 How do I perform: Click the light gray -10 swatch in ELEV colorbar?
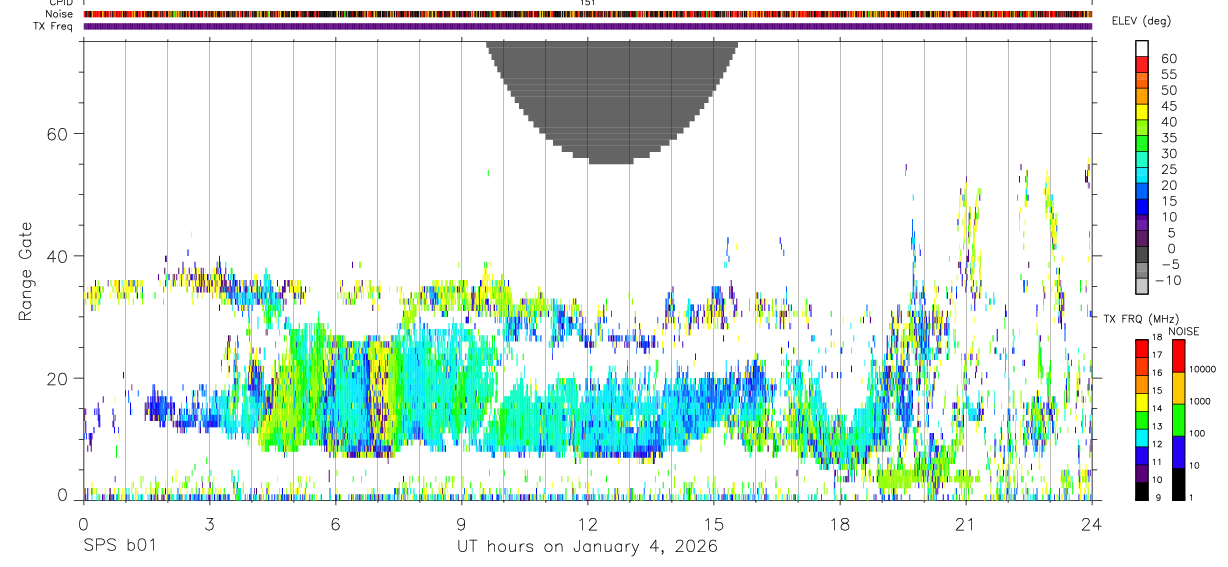[x=1142, y=287]
